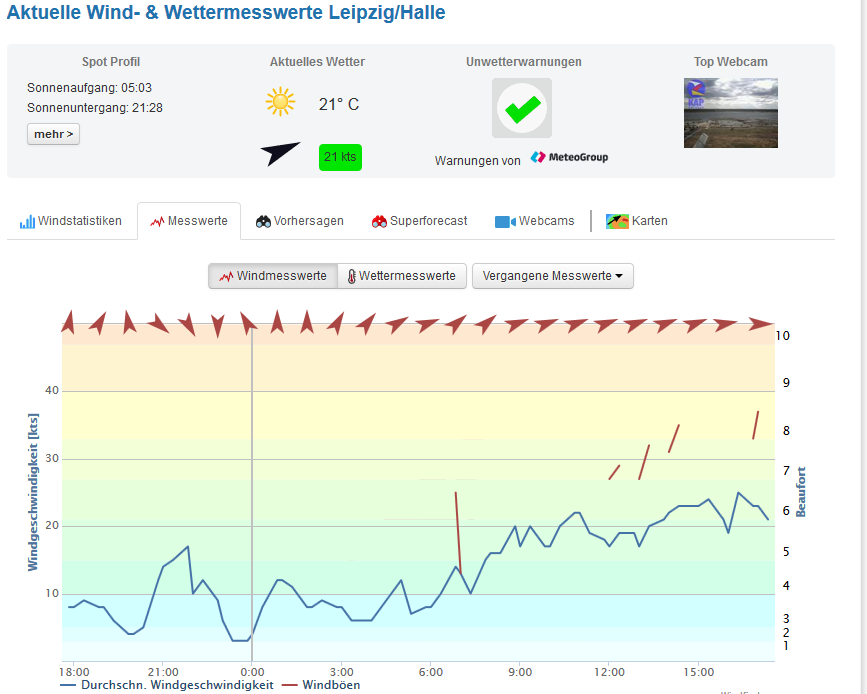
Task: Open the Vergangene Messwerte dropdown
Action: click(552, 276)
